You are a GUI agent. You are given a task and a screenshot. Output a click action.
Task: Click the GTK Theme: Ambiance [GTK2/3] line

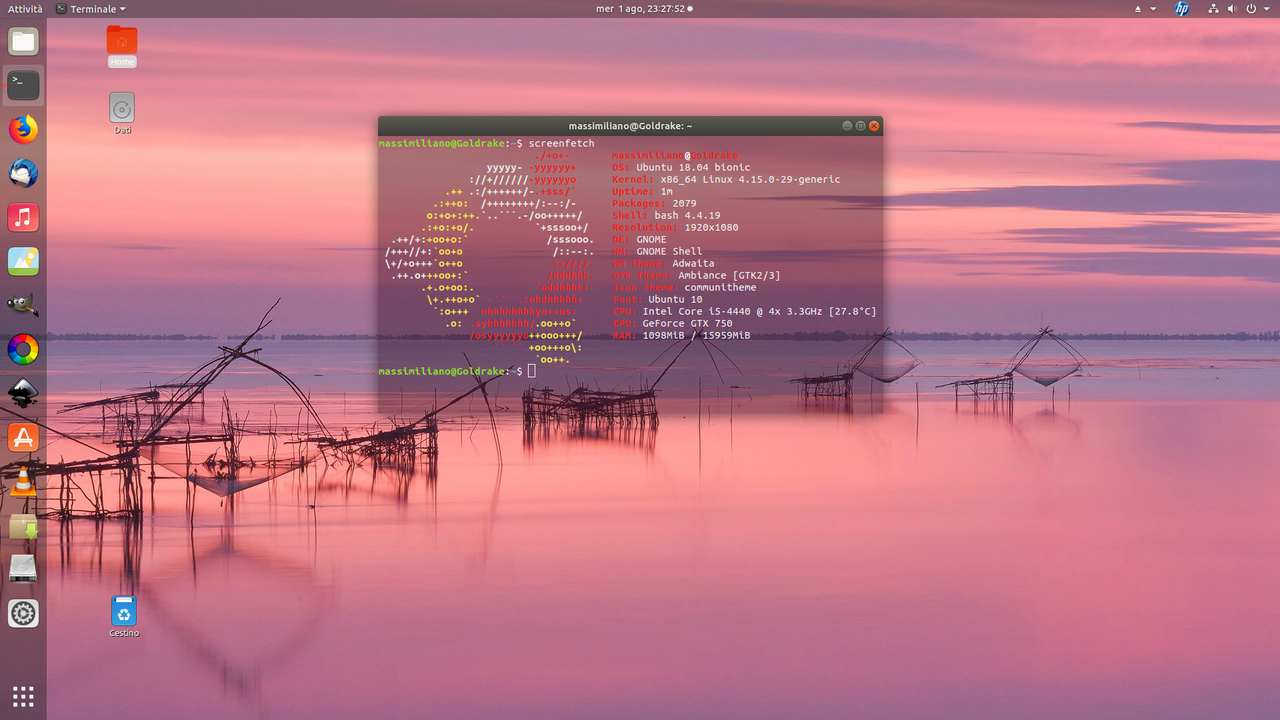[696, 276]
